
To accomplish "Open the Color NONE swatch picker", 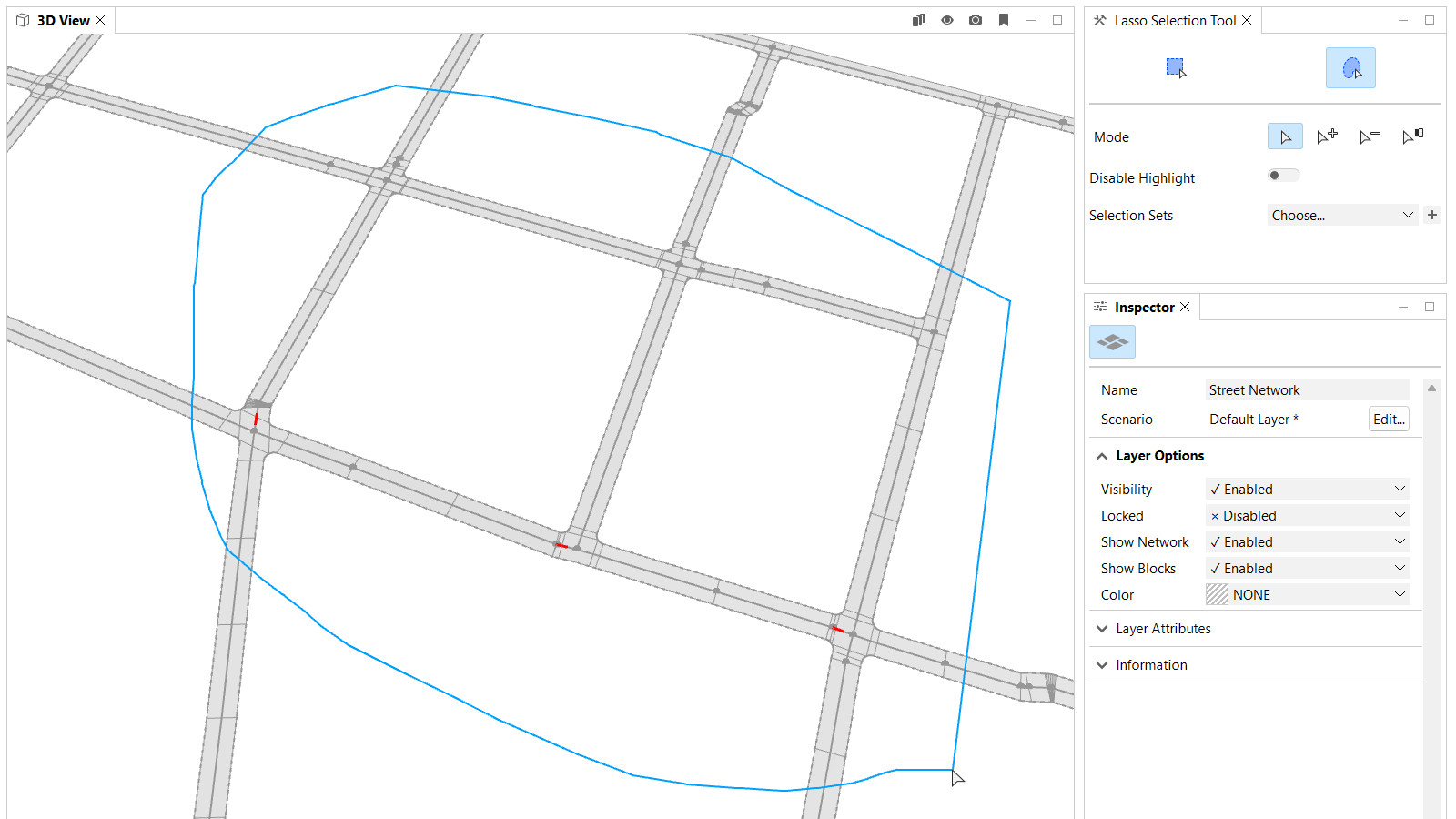I will (x=1307, y=594).
